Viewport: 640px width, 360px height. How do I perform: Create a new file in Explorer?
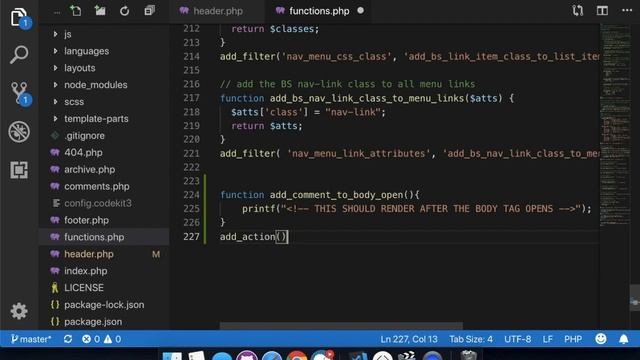(x=76, y=11)
